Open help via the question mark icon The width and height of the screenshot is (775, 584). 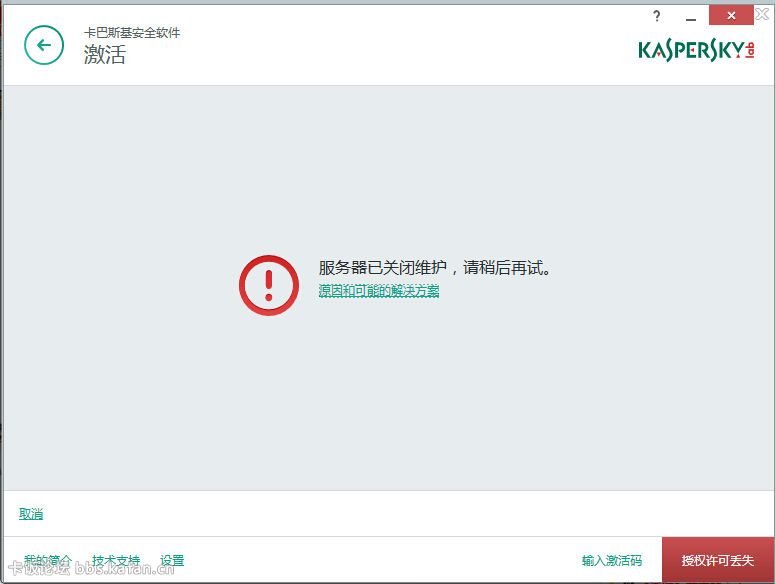[x=656, y=16]
